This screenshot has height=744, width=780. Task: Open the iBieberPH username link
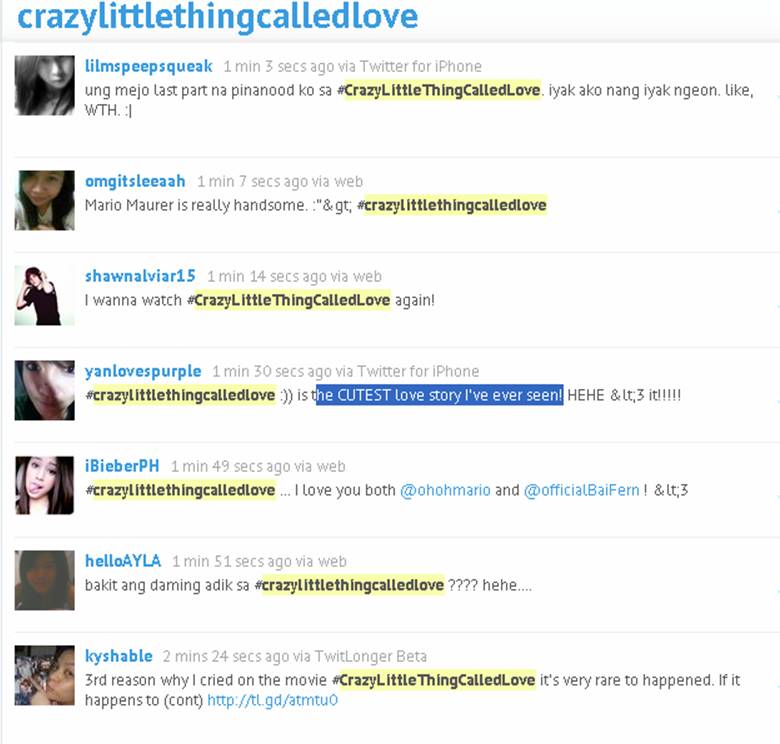122,466
